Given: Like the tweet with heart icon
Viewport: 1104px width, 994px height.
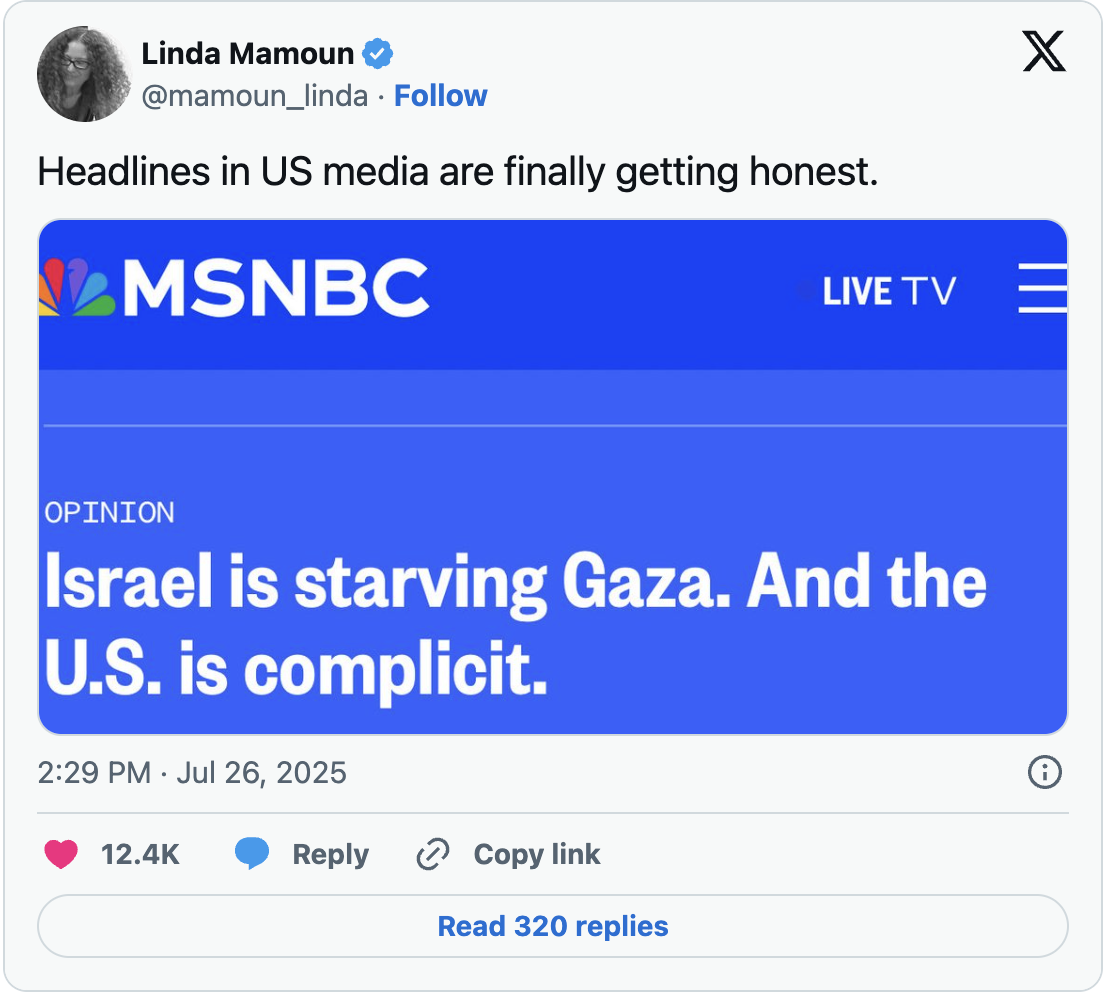Looking at the screenshot, I should [x=61, y=854].
